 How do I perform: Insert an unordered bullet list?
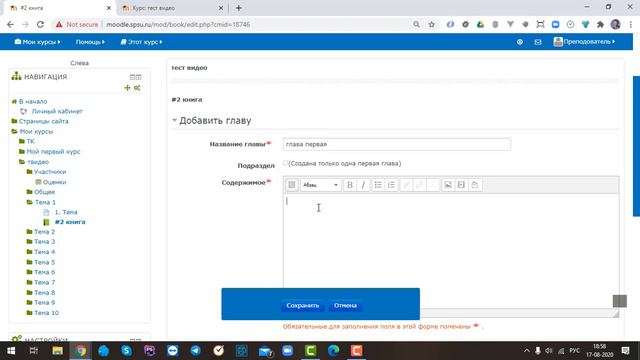(378, 185)
